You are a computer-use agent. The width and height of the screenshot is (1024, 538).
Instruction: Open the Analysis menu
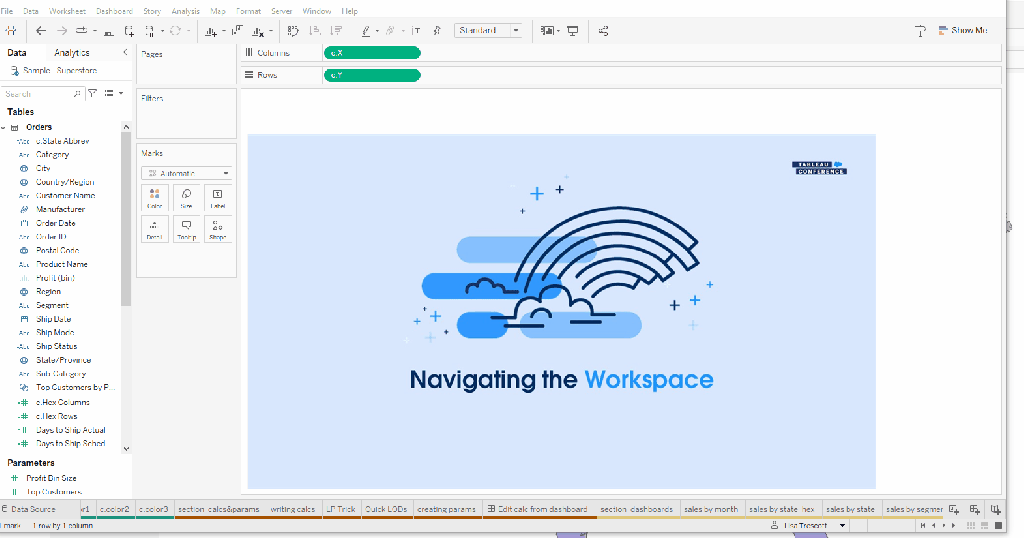185,11
